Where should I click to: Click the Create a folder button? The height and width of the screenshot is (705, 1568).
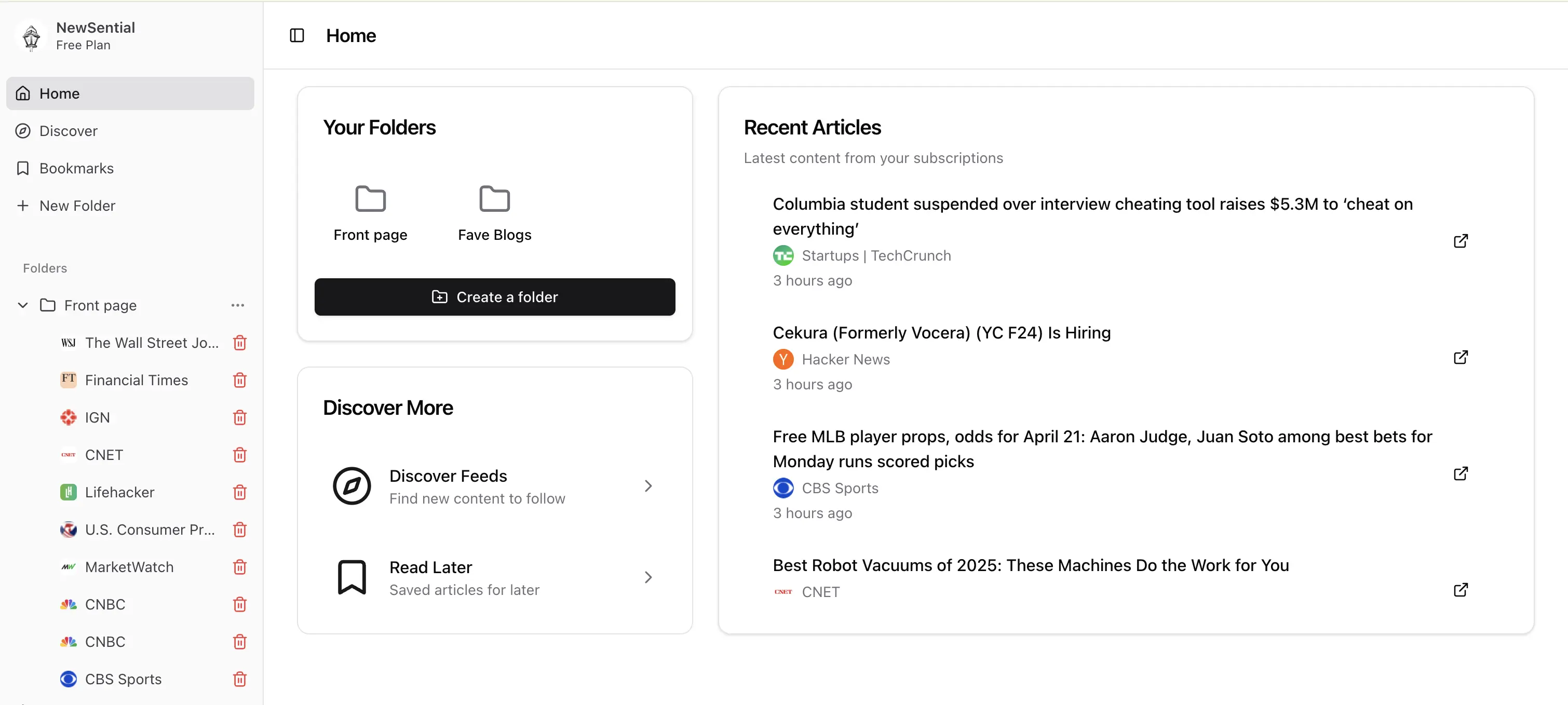[494, 297]
